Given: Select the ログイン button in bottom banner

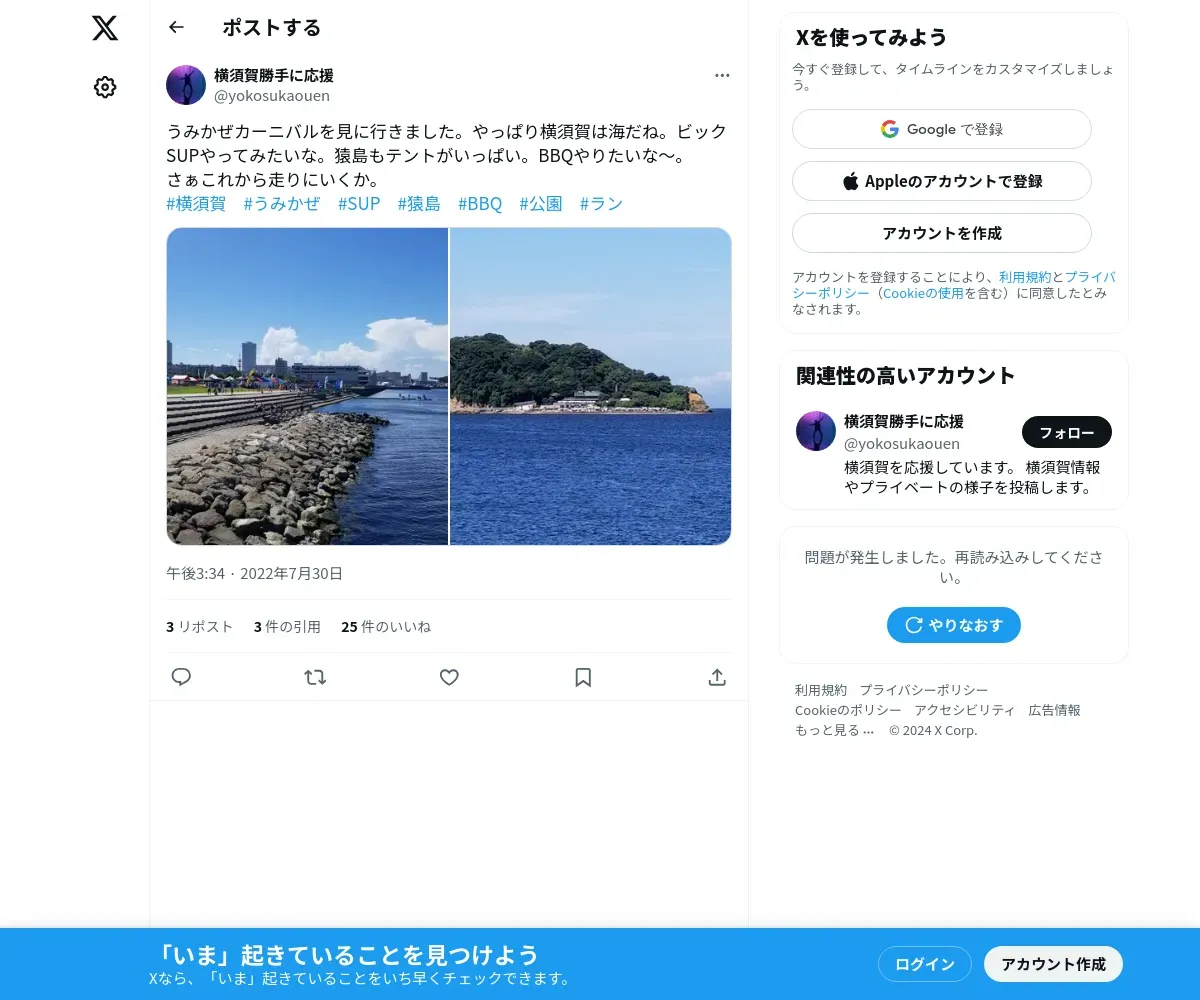Looking at the screenshot, I should pyautogui.click(x=925, y=964).
